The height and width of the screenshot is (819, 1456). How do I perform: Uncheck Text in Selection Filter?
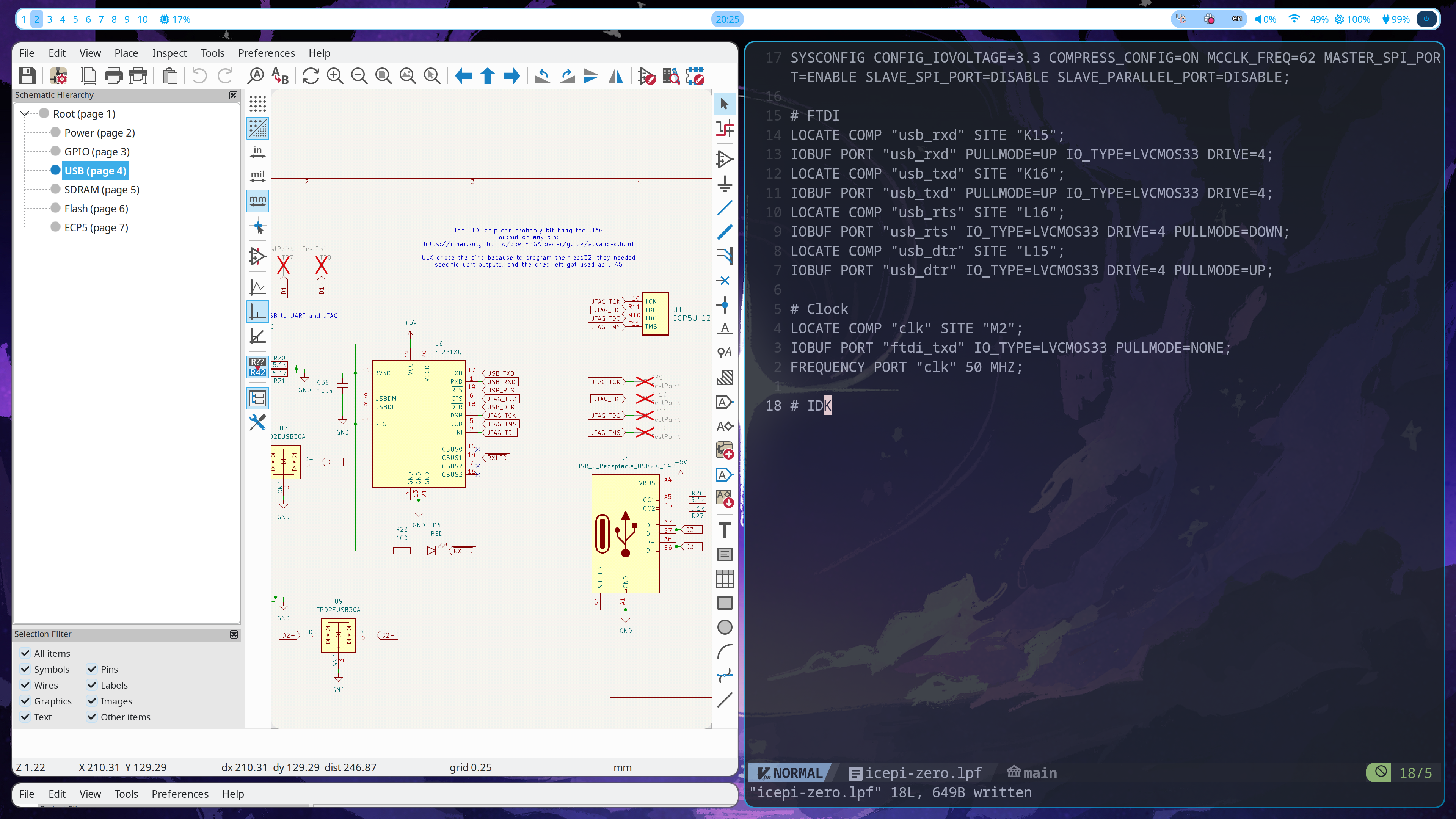pyautogui.click(x=25, y=717)
